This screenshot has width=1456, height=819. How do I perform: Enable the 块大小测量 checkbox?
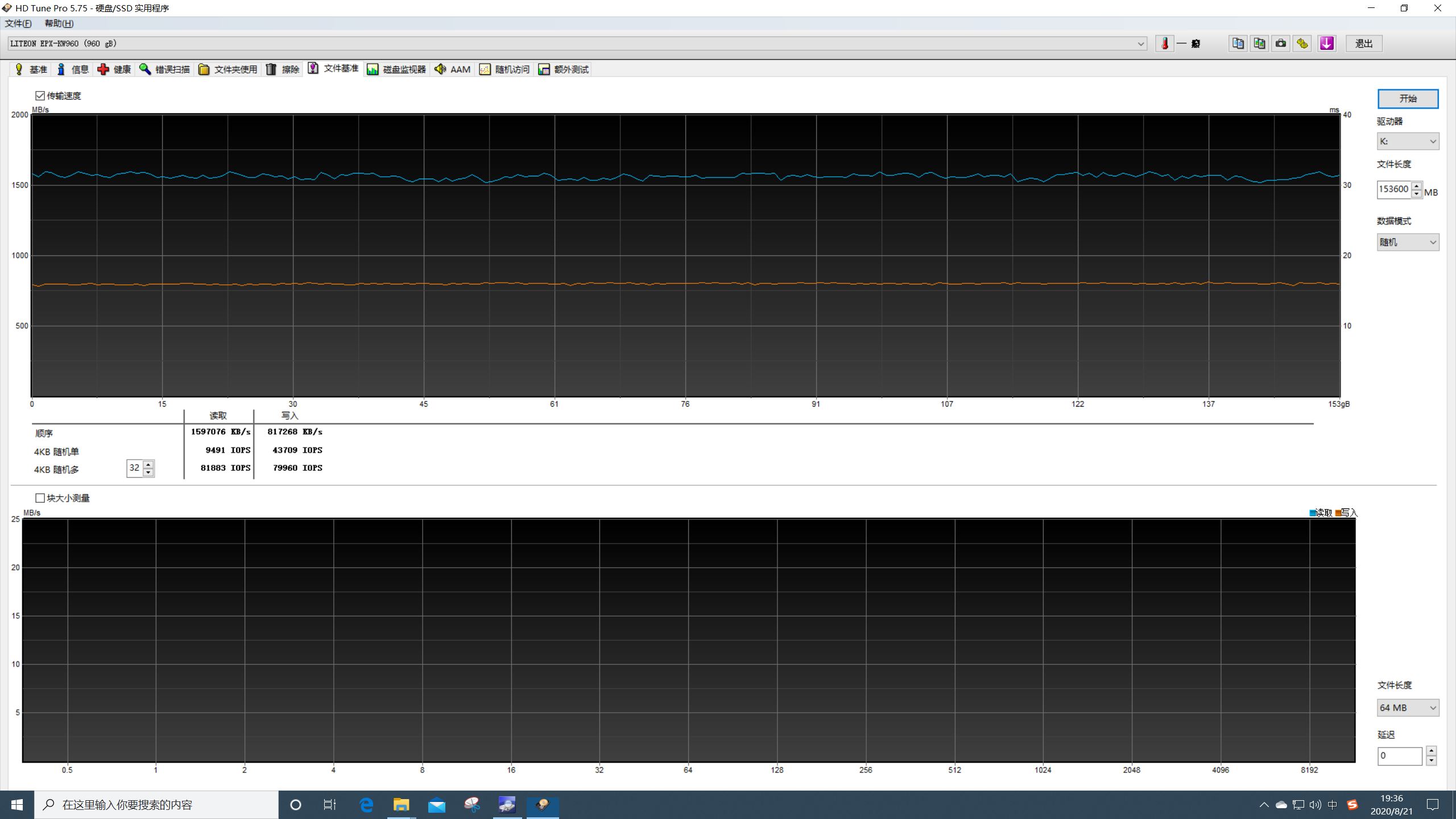(40, 498)
